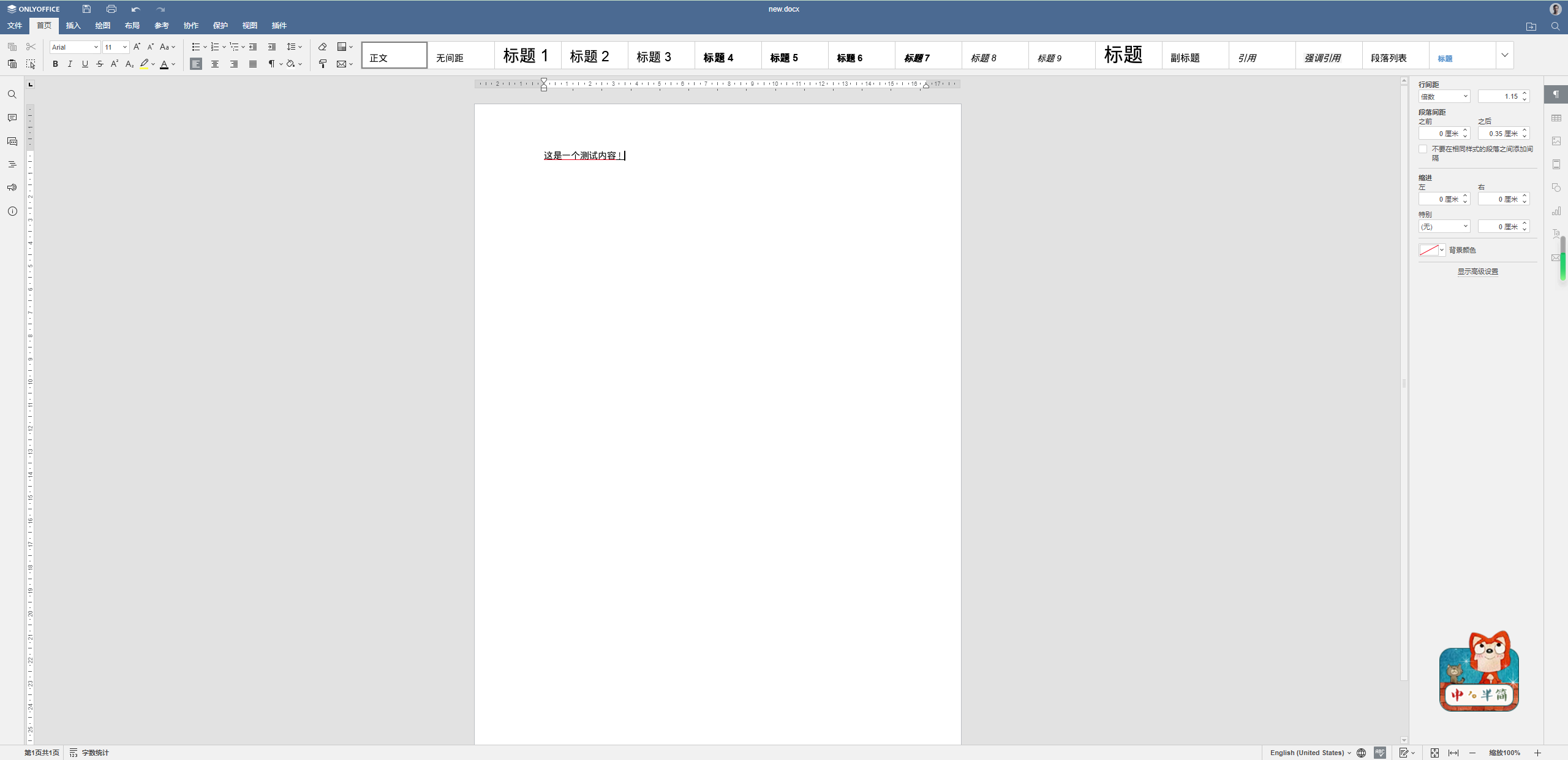Click the increase indent icon
The height and width of the screenshot is (760, 1568).
pyautogui.click(x=272, y=47)
